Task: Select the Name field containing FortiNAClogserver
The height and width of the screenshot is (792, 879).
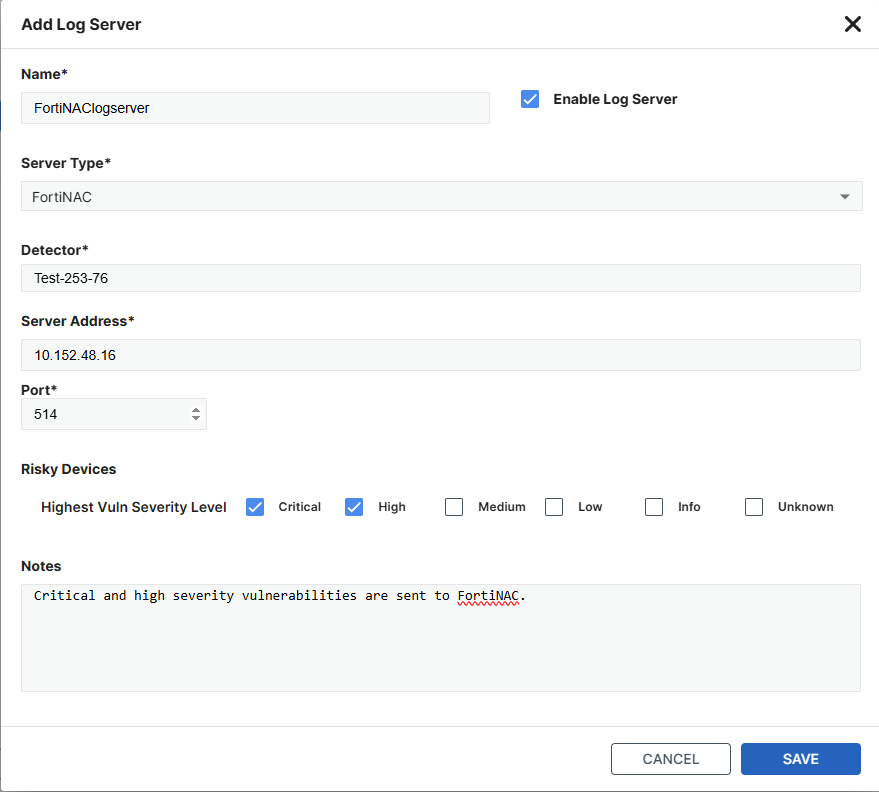Action: pos(255,108)
